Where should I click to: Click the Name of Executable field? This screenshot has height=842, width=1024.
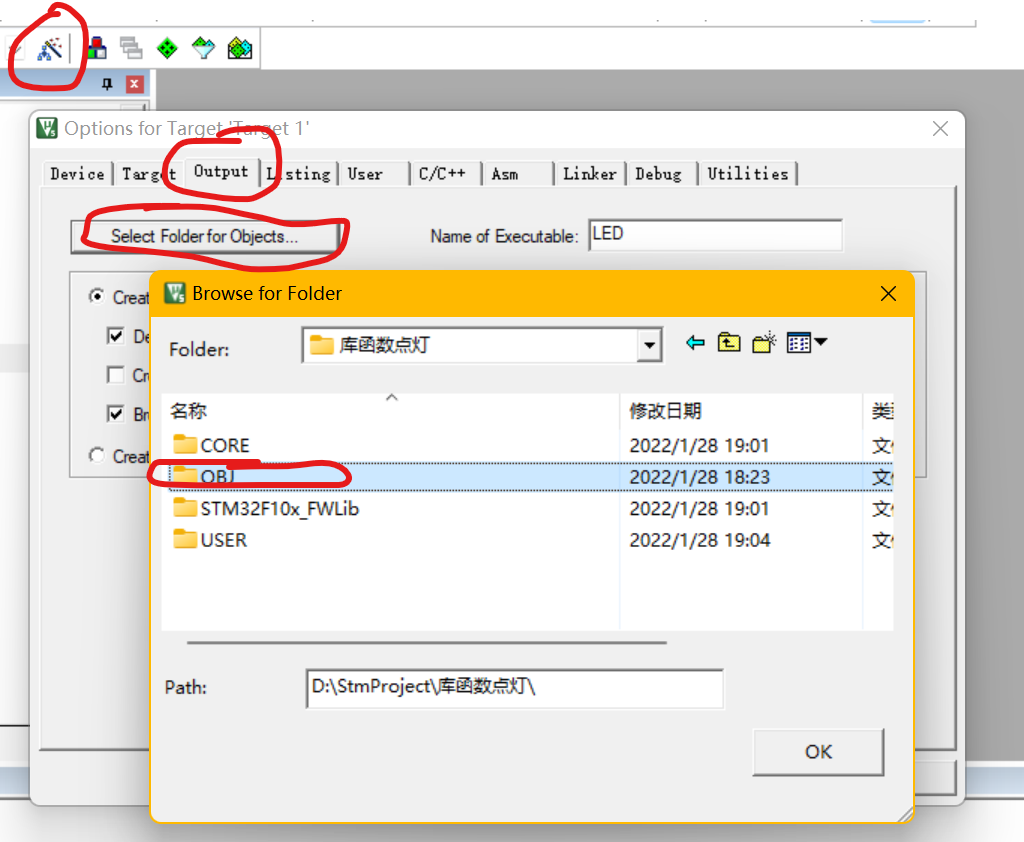pyautogui.click(x=715, y=235)
